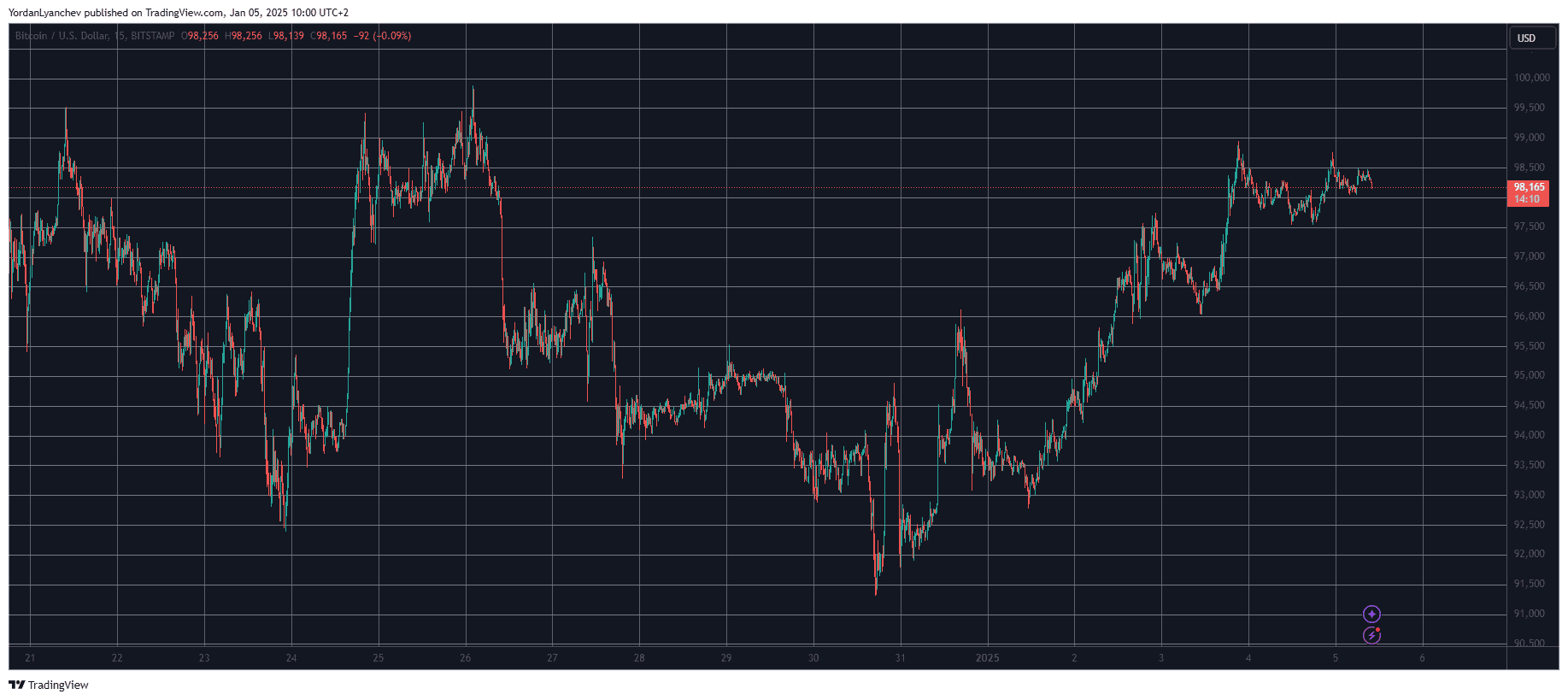
Task: Click date 29 on the time axis
Action: coord(726,658)
